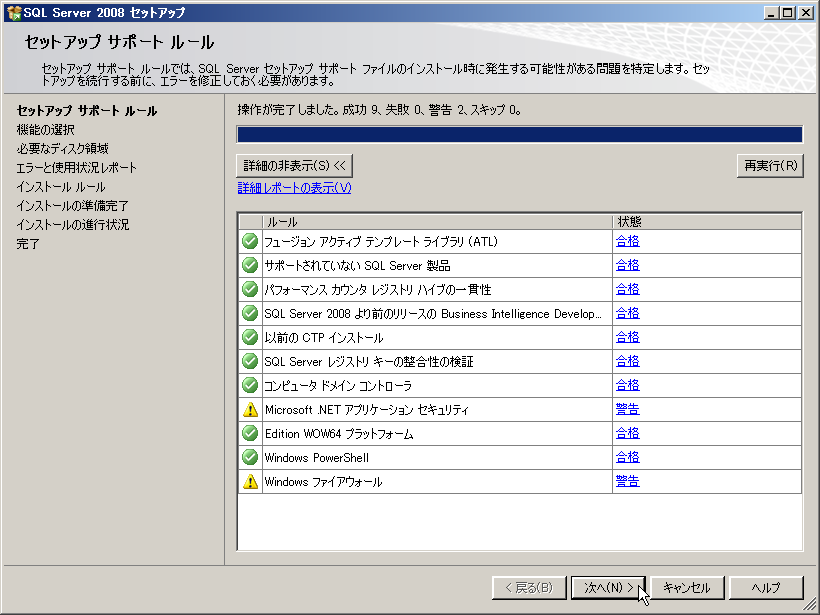The height and width of the screenshot is (615, 820).
Task: Click rule text Windows ファイアウォール
Action: (x=323, y=482)
